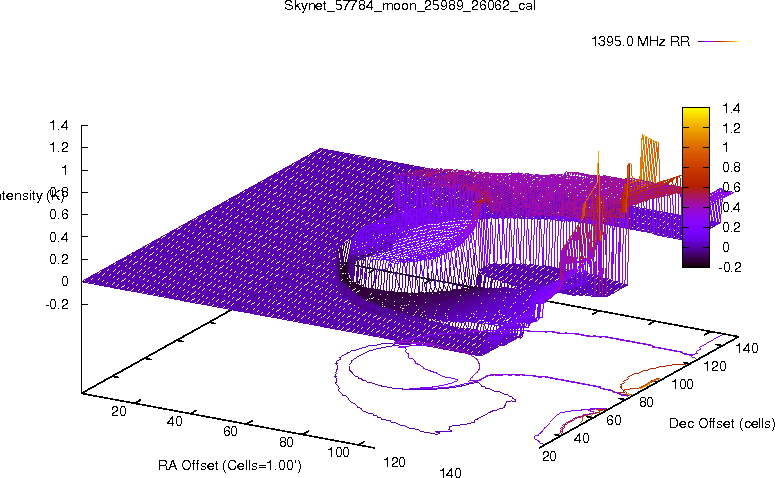Click color bar label 0.8

731,168
